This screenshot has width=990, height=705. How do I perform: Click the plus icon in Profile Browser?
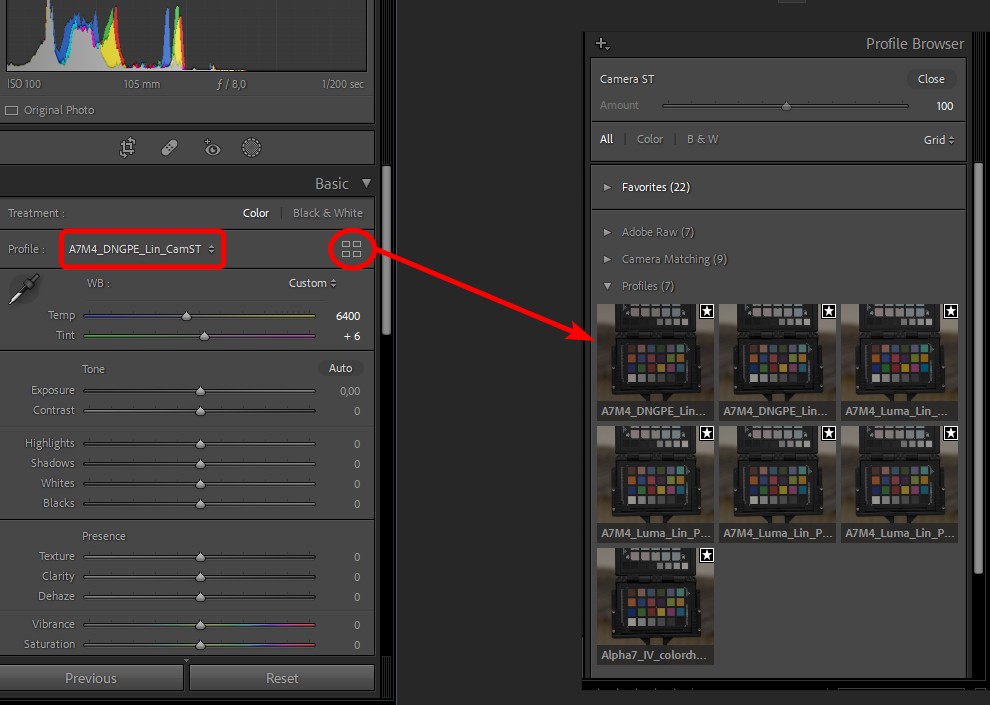click(x=602, y=44)
